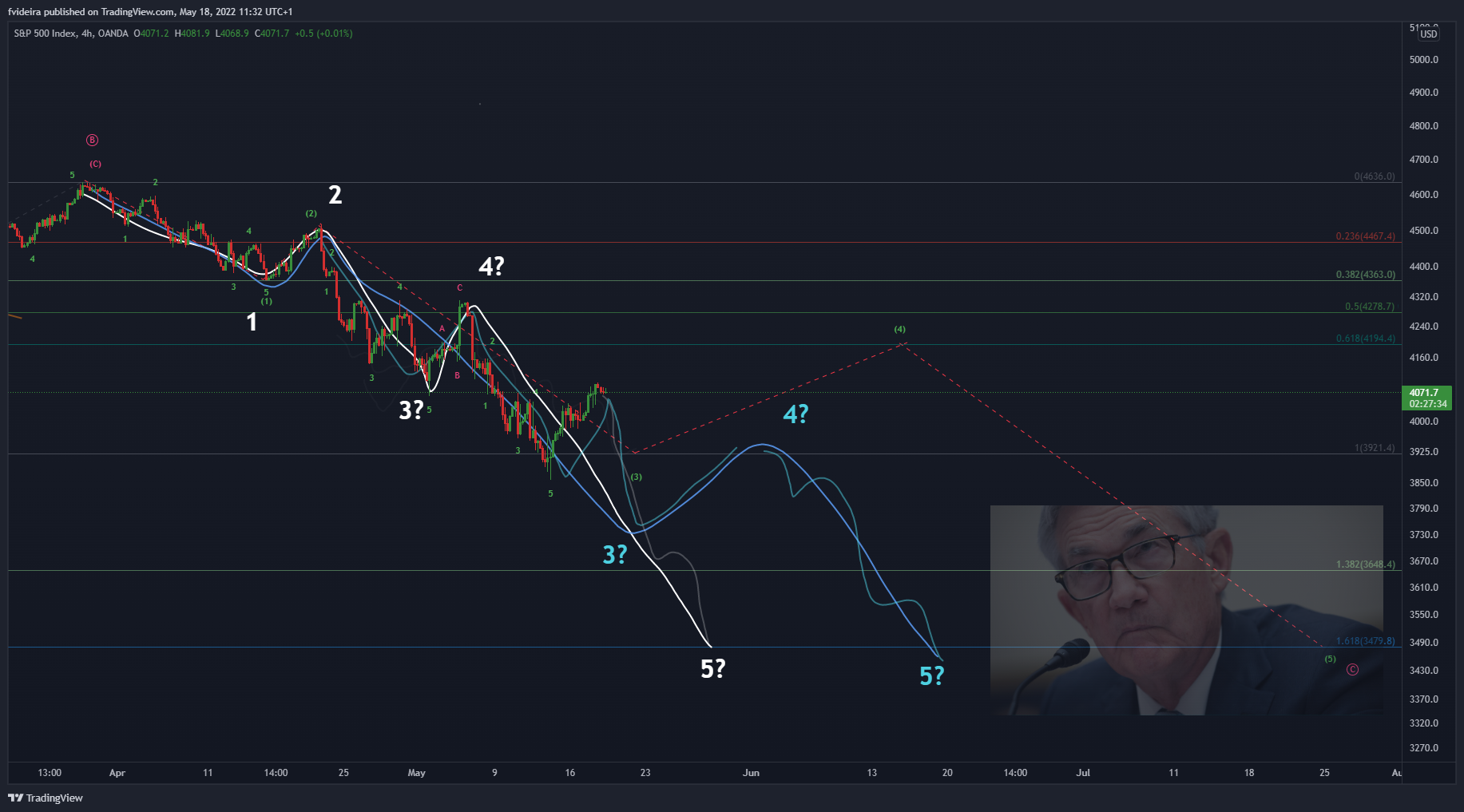Select the 0.5(4278.7) Fibonacci label
Image resolution: width=1464 pixels, height=812 pixels.
[x=1370, y=307]
